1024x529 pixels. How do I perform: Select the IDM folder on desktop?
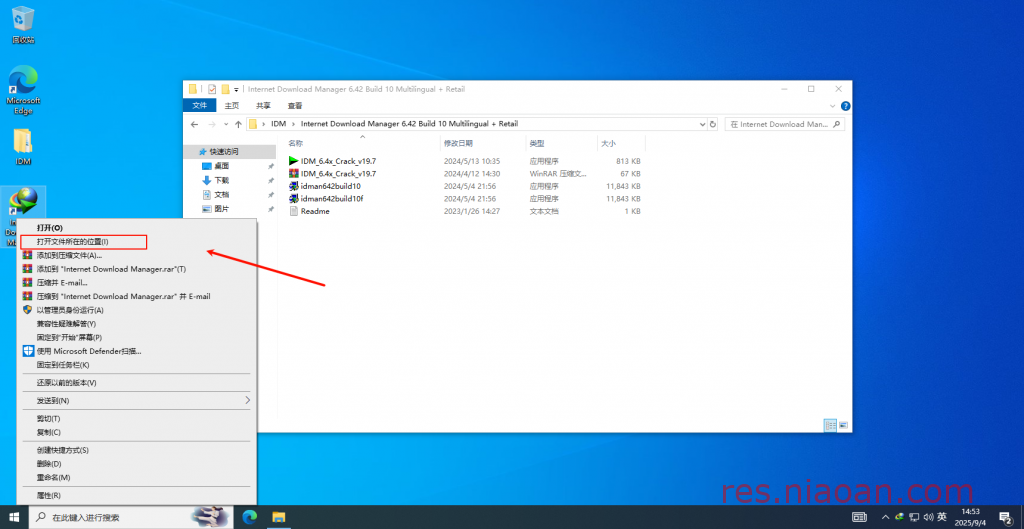[x=23, y=146]
